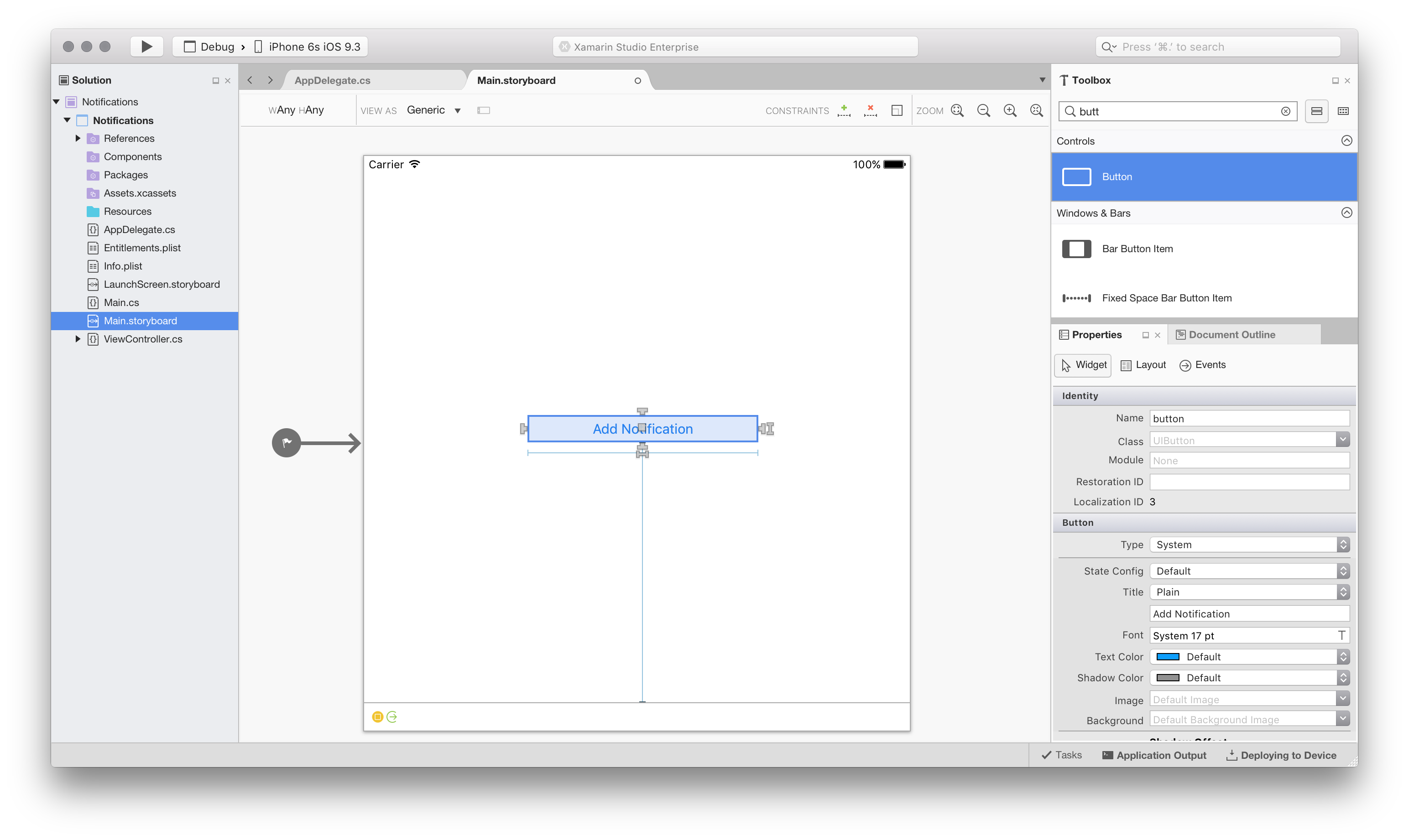
Task: Click the Properties panel icon
Action: (x=1063, y=334)
